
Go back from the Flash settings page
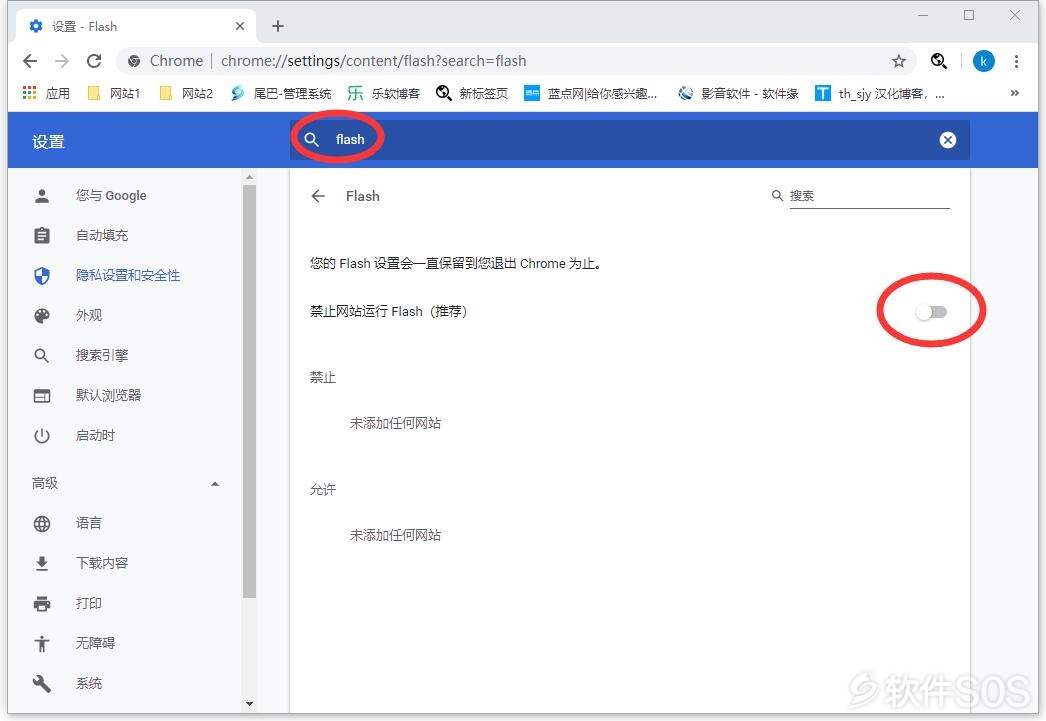[x=318, y=196]
